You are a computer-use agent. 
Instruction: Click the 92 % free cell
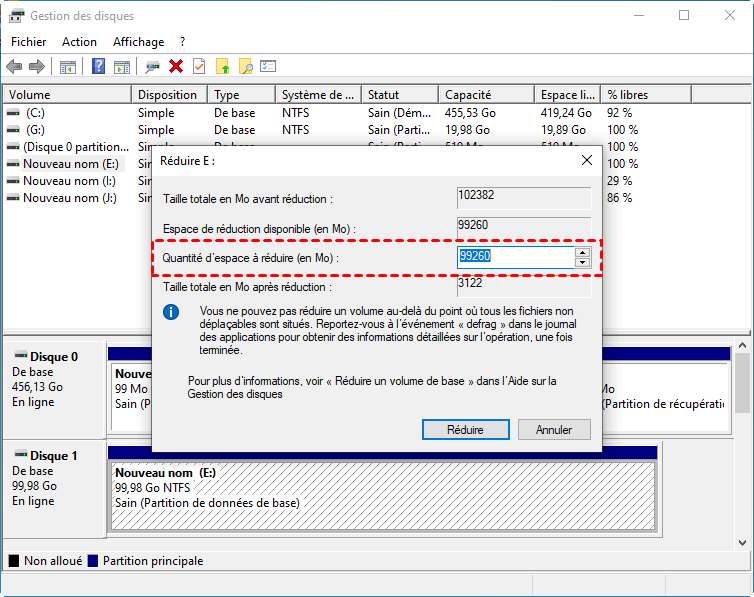point(619,113)
